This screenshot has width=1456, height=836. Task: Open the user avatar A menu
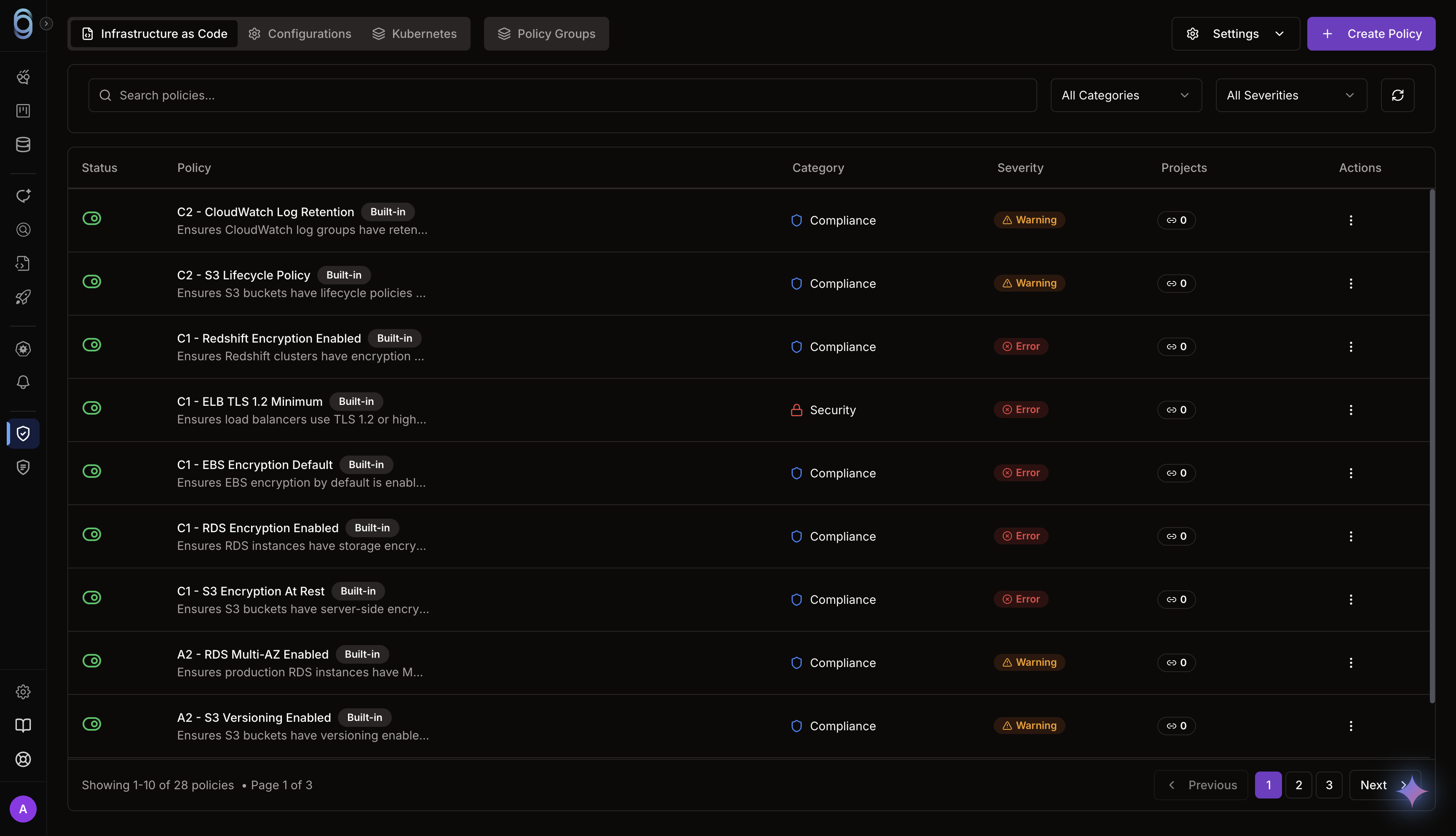pos(23,809)
